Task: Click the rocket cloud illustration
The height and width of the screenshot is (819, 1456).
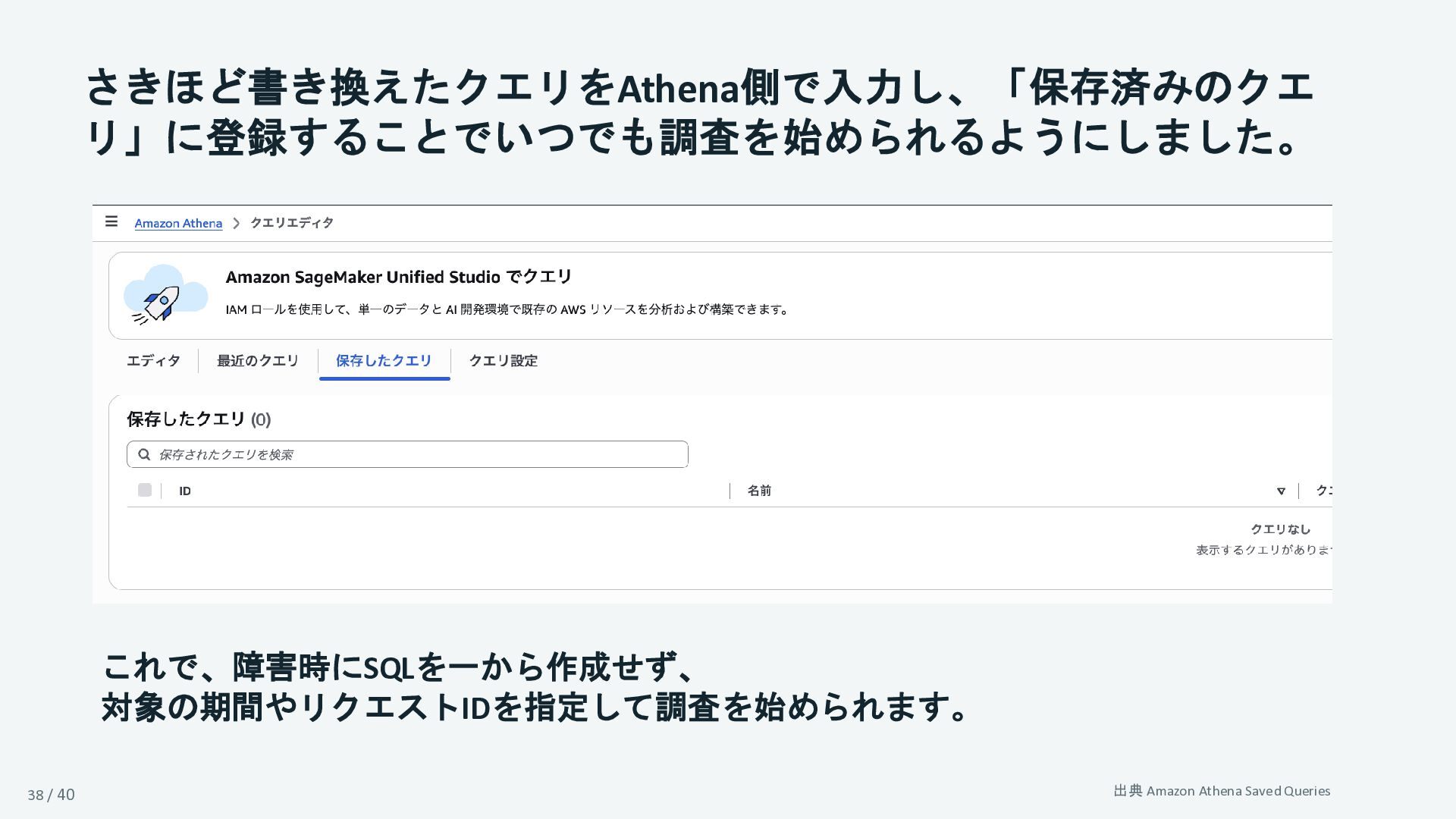Action: click(x=165, y=295)
